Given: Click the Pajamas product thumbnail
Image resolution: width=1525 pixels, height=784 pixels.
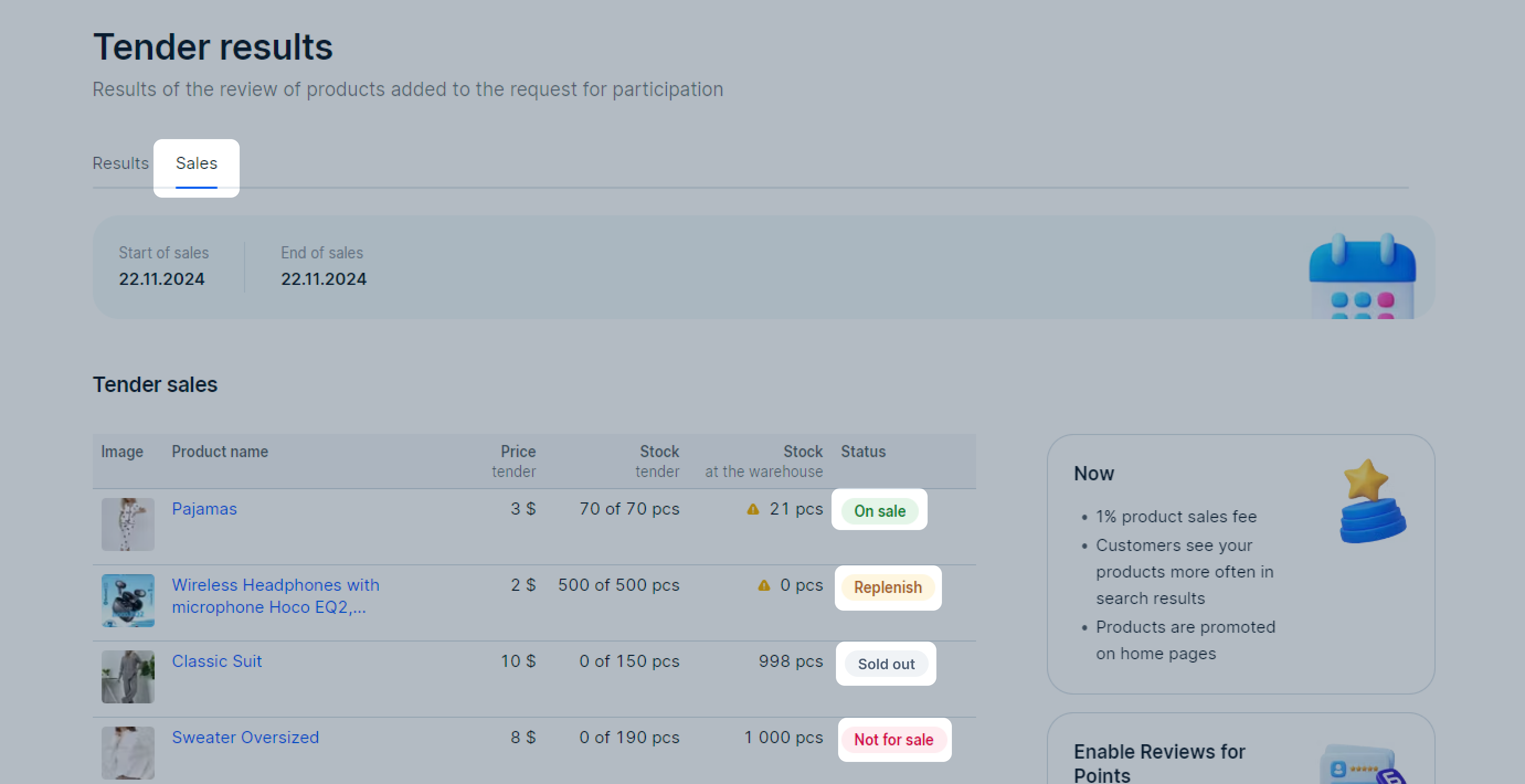Looking at the screenshot, I should tap(128, 524).
